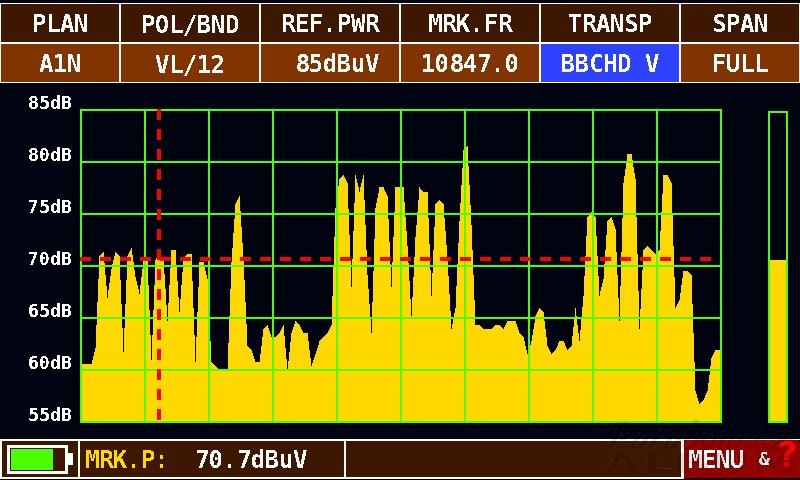Screen dimensions: 800x480
Task: Click the battery status icon
Action: point(39,459)
